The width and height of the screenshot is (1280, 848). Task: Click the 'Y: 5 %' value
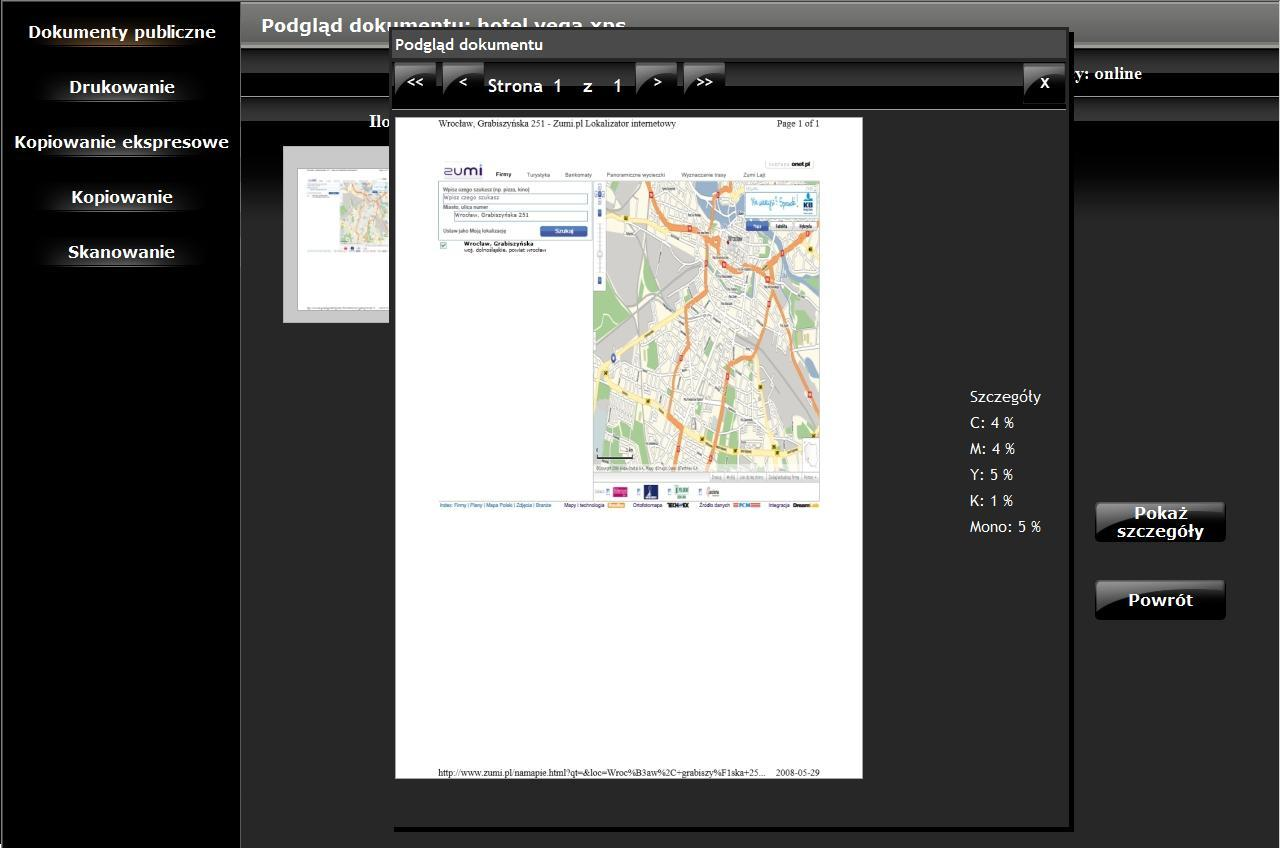991,475
